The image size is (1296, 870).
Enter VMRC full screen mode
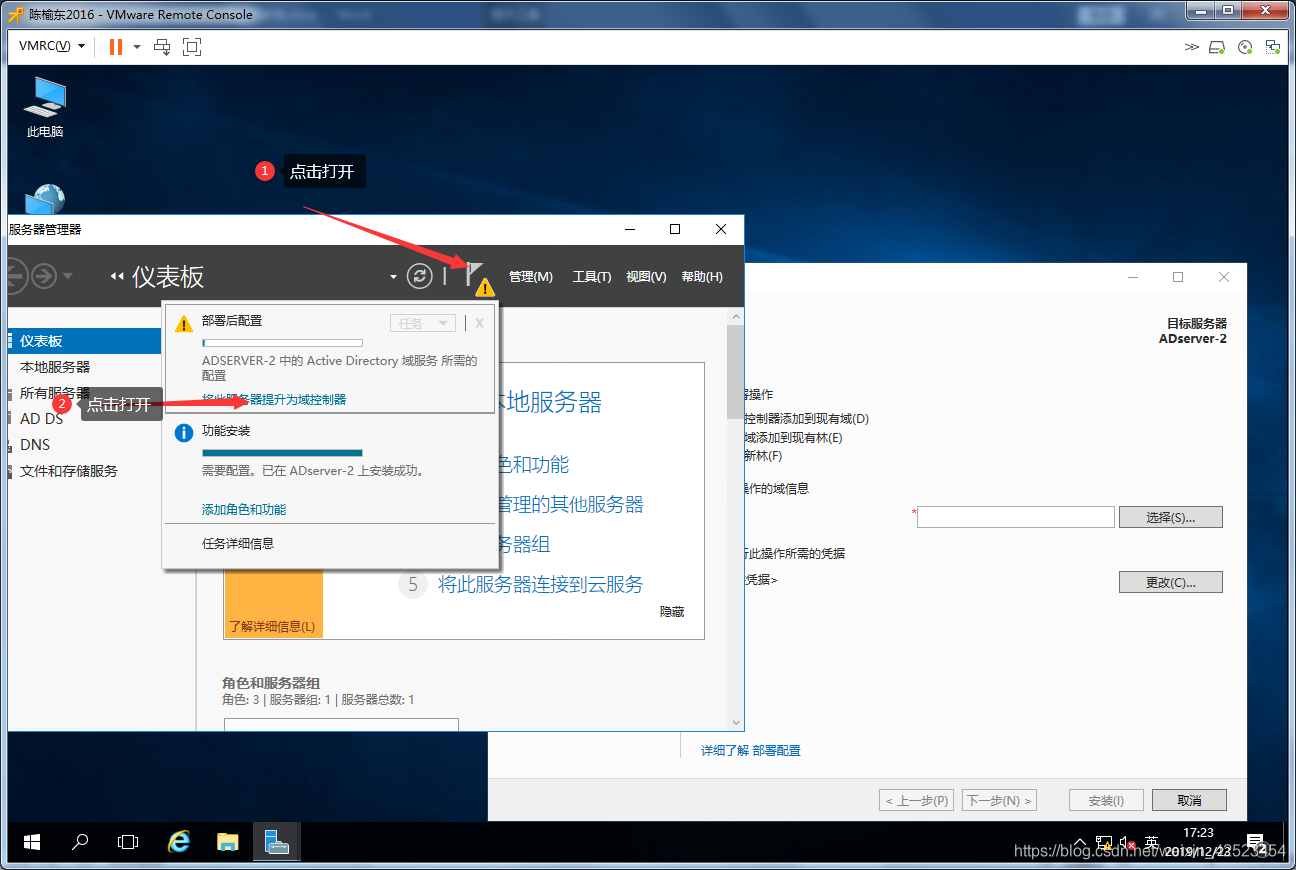pos(192,47)
